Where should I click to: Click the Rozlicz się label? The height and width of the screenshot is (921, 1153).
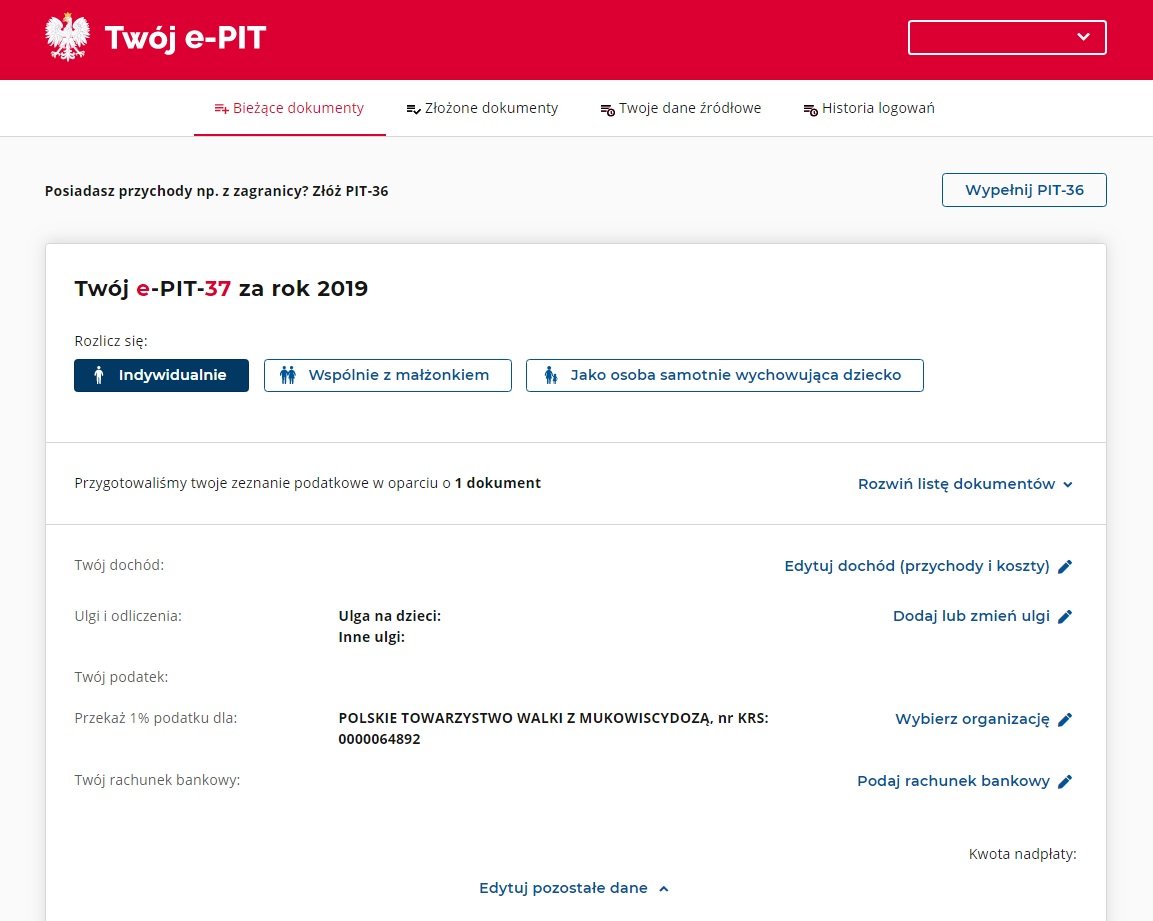click(x=111, y=341)
